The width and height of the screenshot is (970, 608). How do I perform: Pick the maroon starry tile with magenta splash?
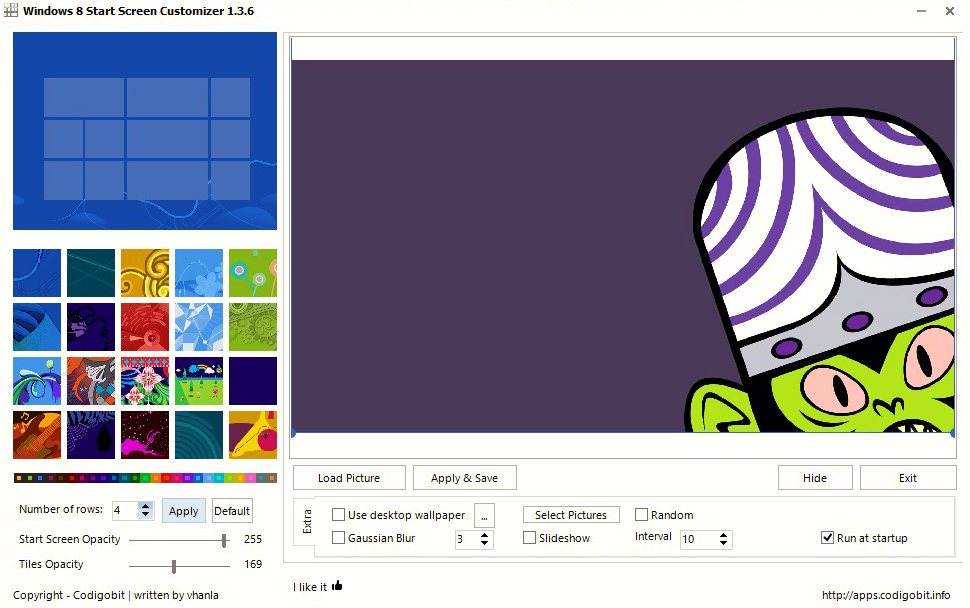[x=145, y=435]
